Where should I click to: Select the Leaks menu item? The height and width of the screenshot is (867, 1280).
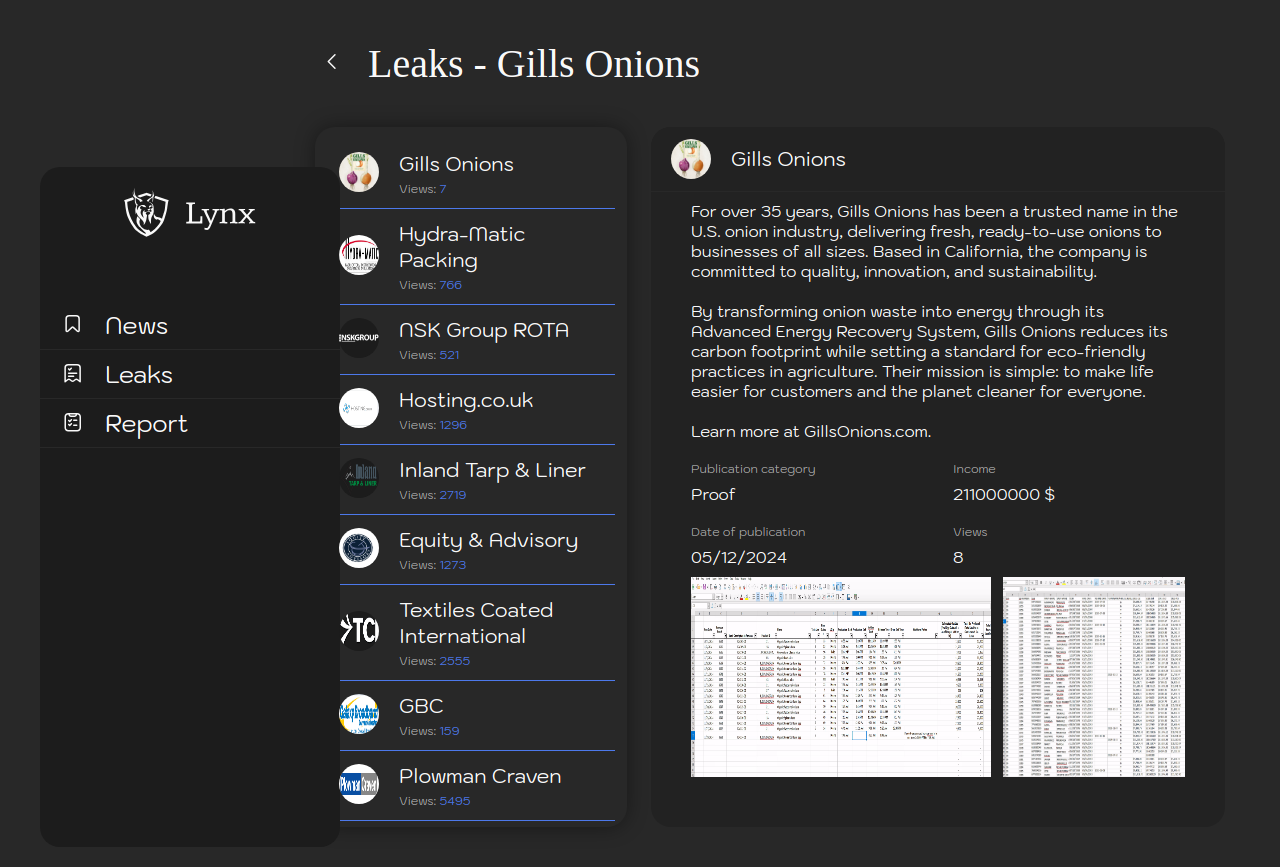click(139, 375)
